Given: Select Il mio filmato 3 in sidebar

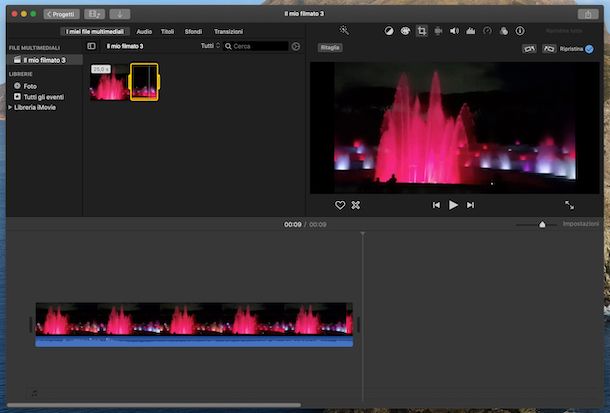Looking at the screenshot, I should coord(45,60).
